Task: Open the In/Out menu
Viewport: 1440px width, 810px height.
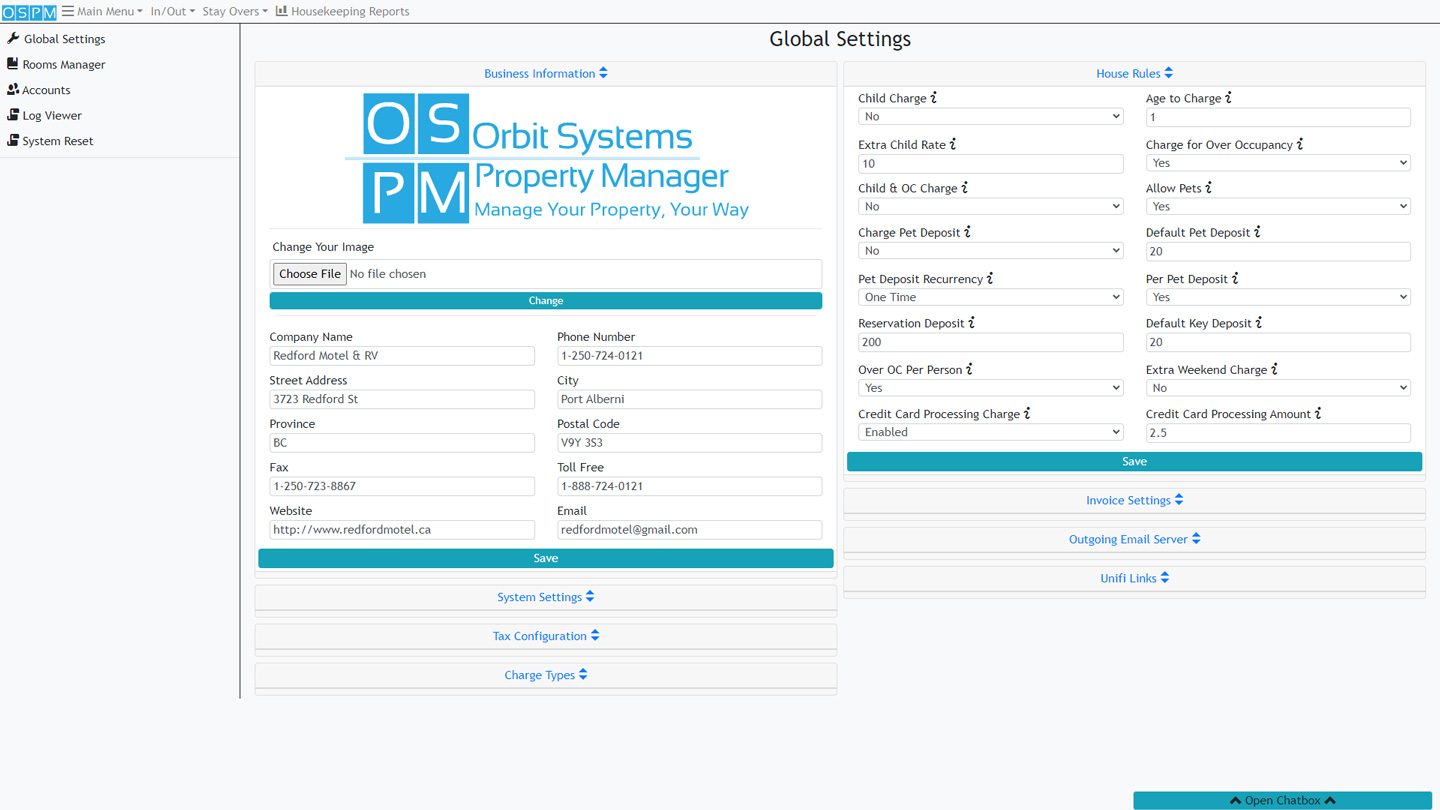Action: click(172, 11)
